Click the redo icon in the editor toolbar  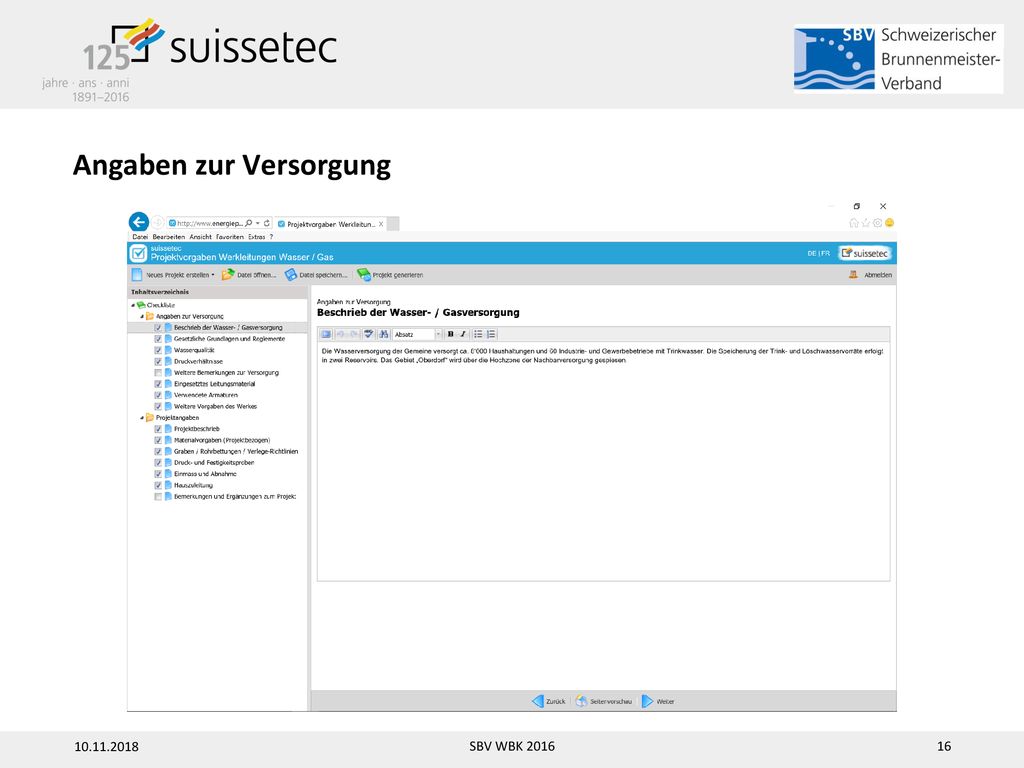[x=353, y=334]
